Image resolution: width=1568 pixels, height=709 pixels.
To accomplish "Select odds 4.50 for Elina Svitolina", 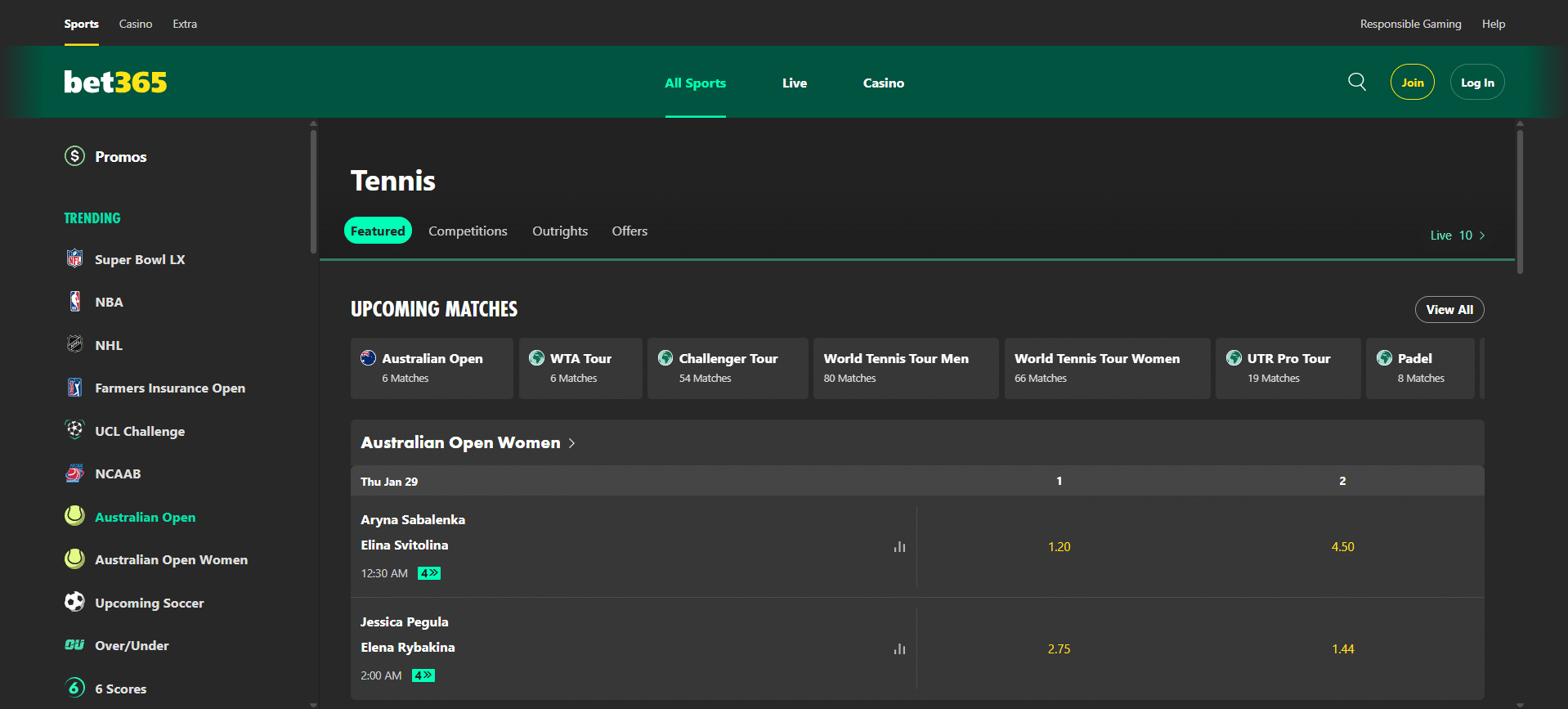I will click(1342, 546).
